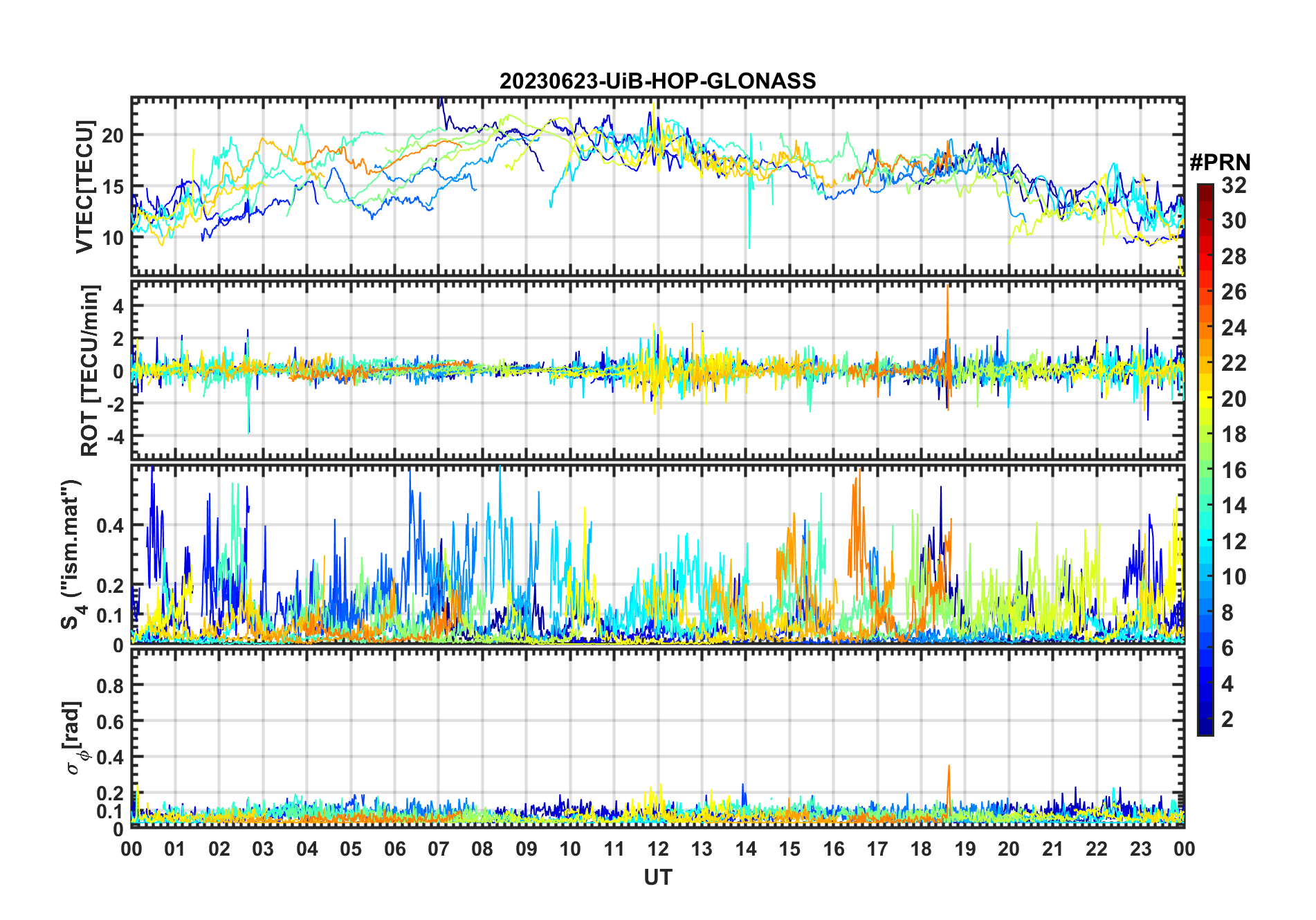Viewport: 1316px width, 920px height.
Task: Click the #PRN colorbar title
Action: click(1220, 163)
